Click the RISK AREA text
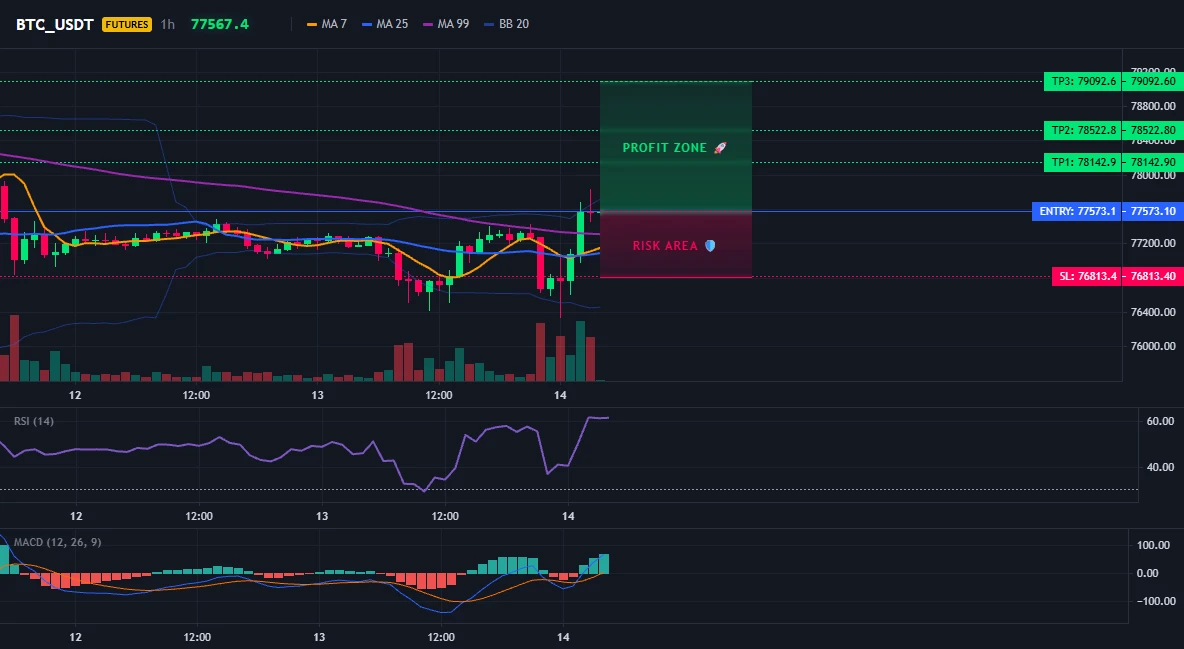 [x=665, y=246]
